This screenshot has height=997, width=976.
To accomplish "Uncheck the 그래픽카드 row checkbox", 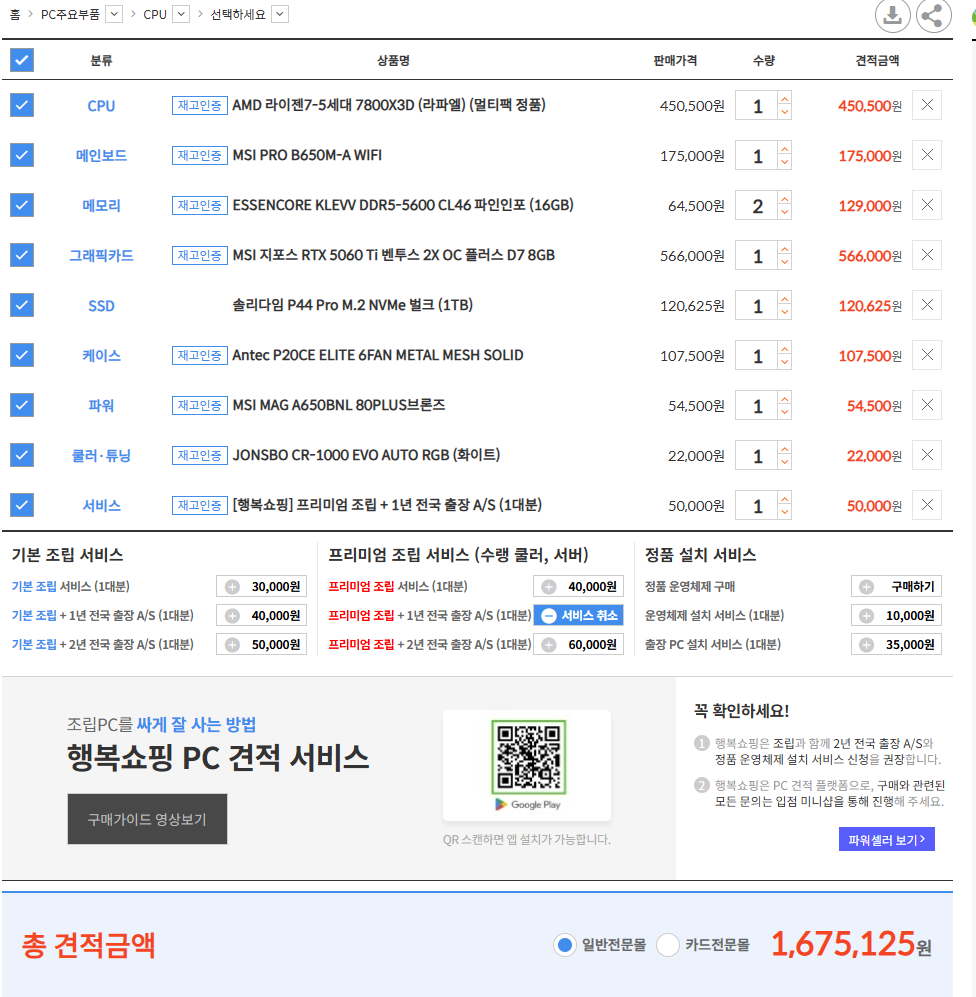I will pos(22,255).
